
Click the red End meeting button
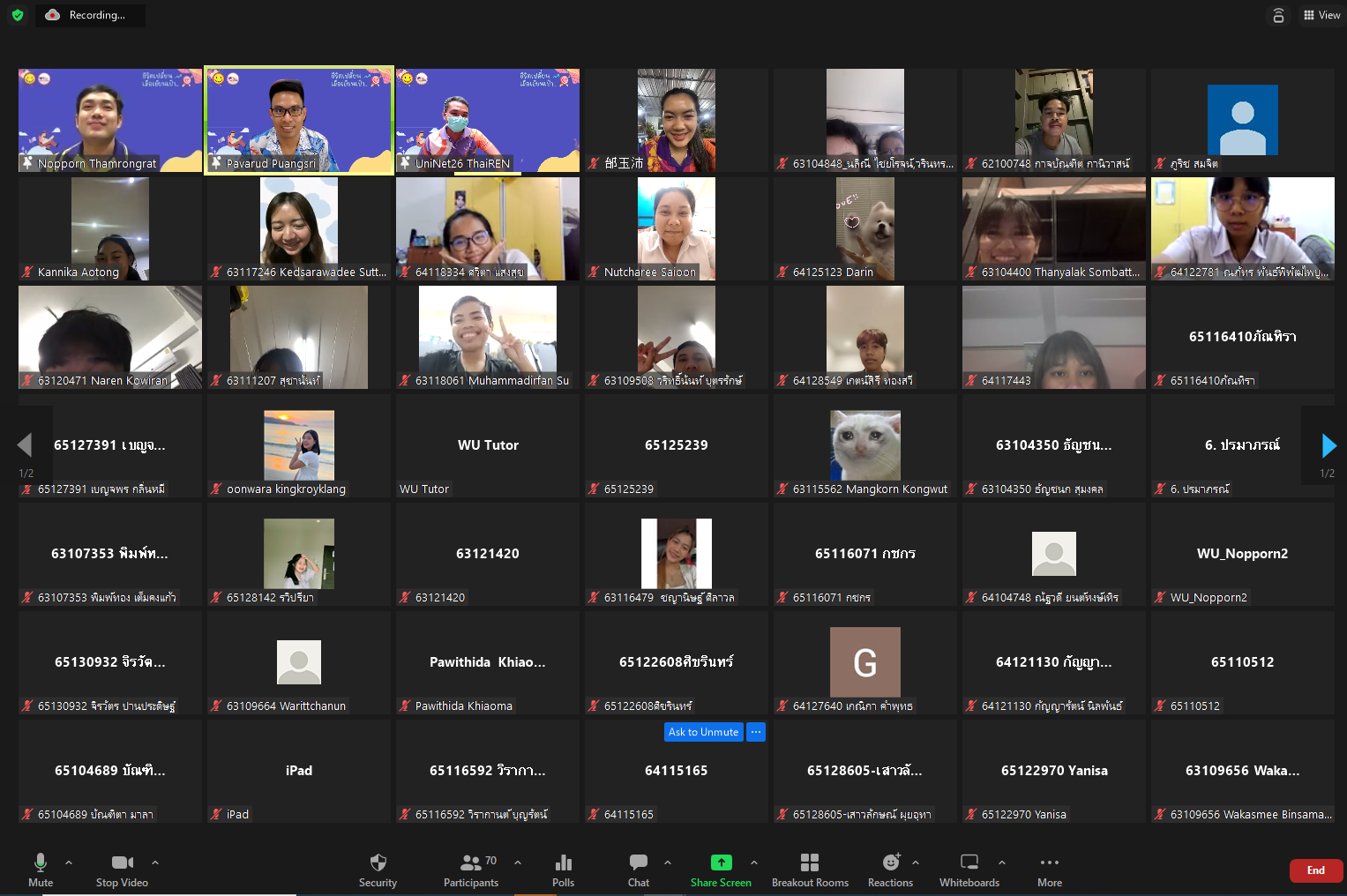1315,870
